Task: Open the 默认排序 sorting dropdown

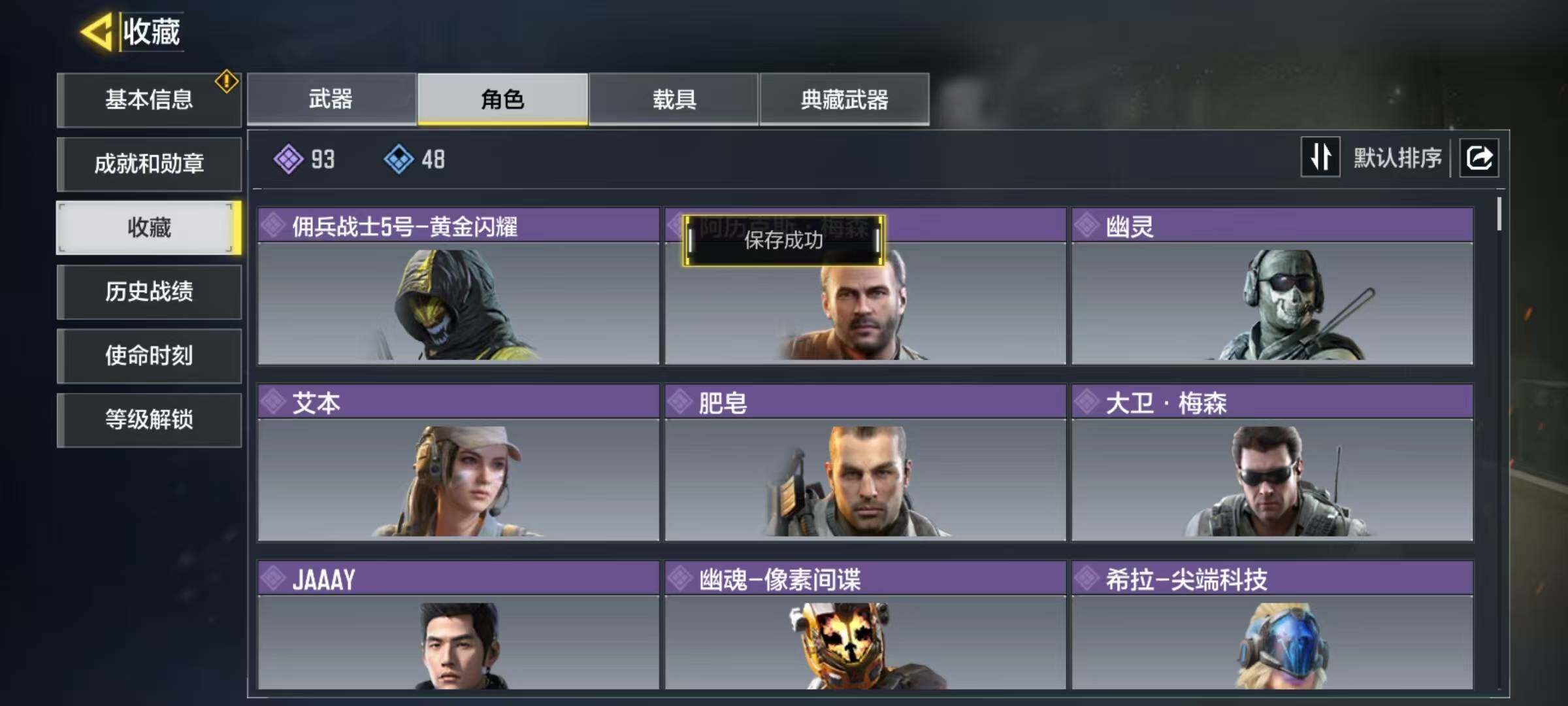Action: (x=1397, y=158)
